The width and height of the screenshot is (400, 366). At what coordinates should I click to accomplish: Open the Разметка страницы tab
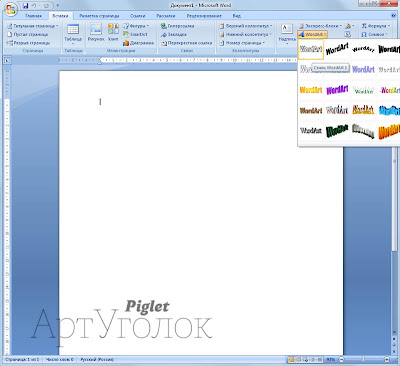coord(99,16)
